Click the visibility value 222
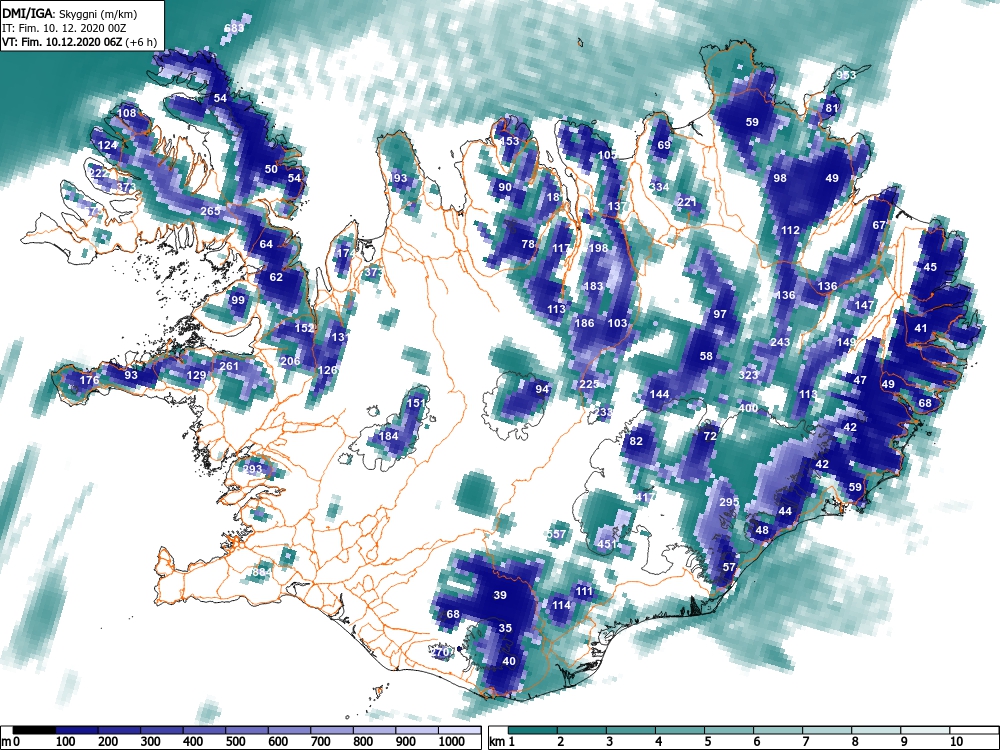This screenshot has height=750, width=1000. tap(99, 173)
